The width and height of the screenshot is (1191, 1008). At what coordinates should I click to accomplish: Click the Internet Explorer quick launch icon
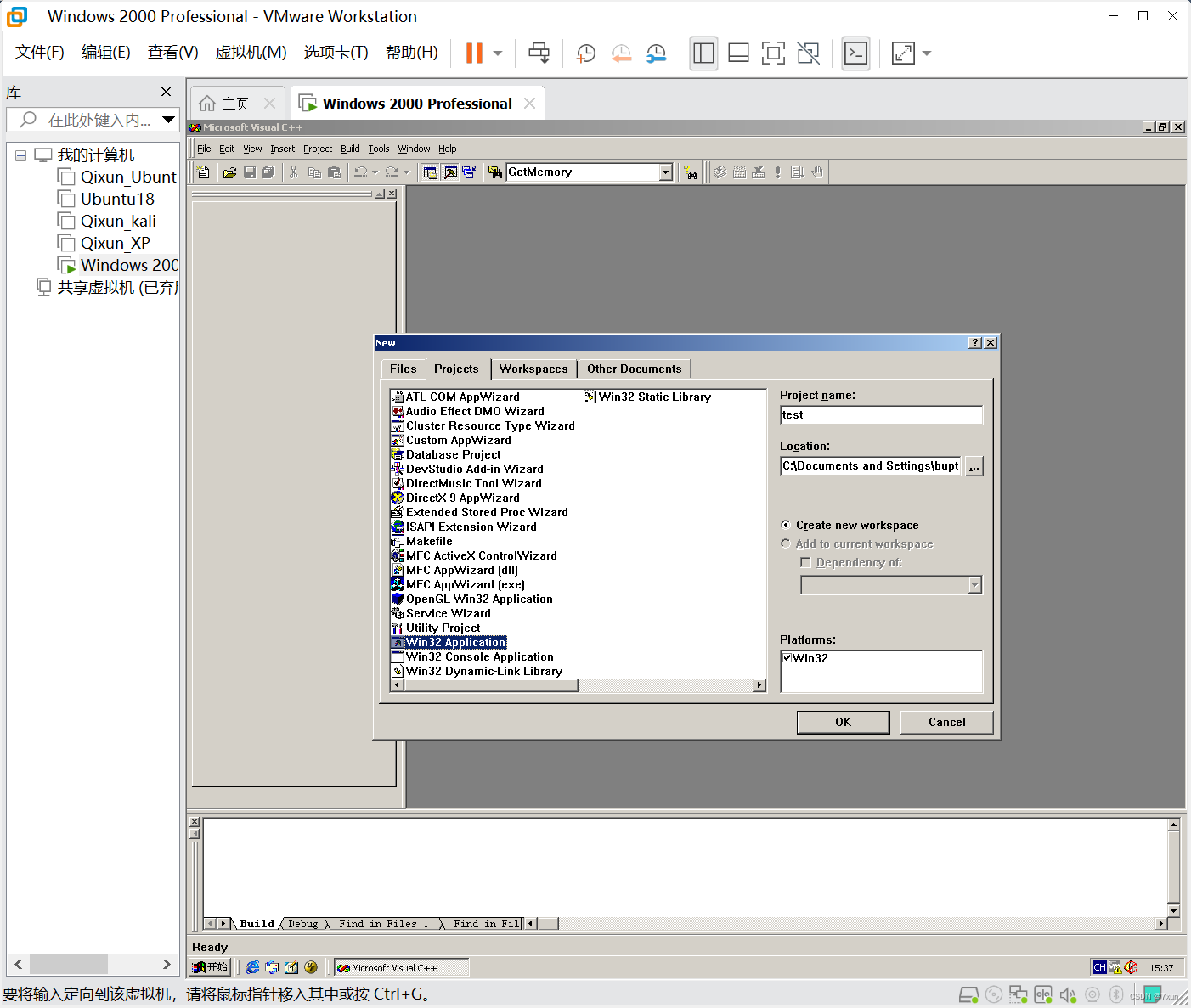pyautogui.click(x=252, y=967)
